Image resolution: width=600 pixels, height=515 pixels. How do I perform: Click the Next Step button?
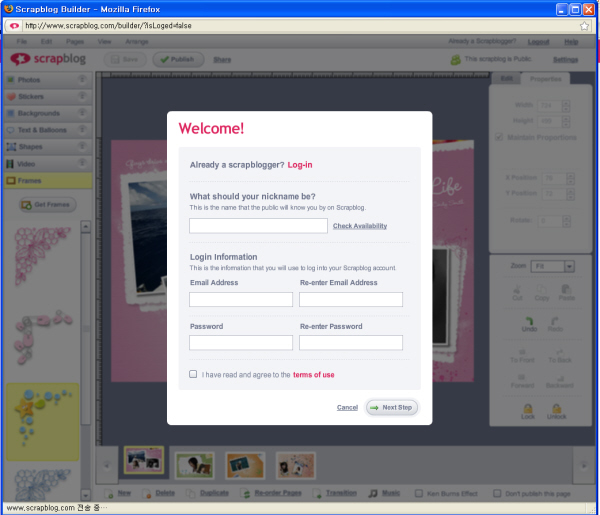(392, 407)
